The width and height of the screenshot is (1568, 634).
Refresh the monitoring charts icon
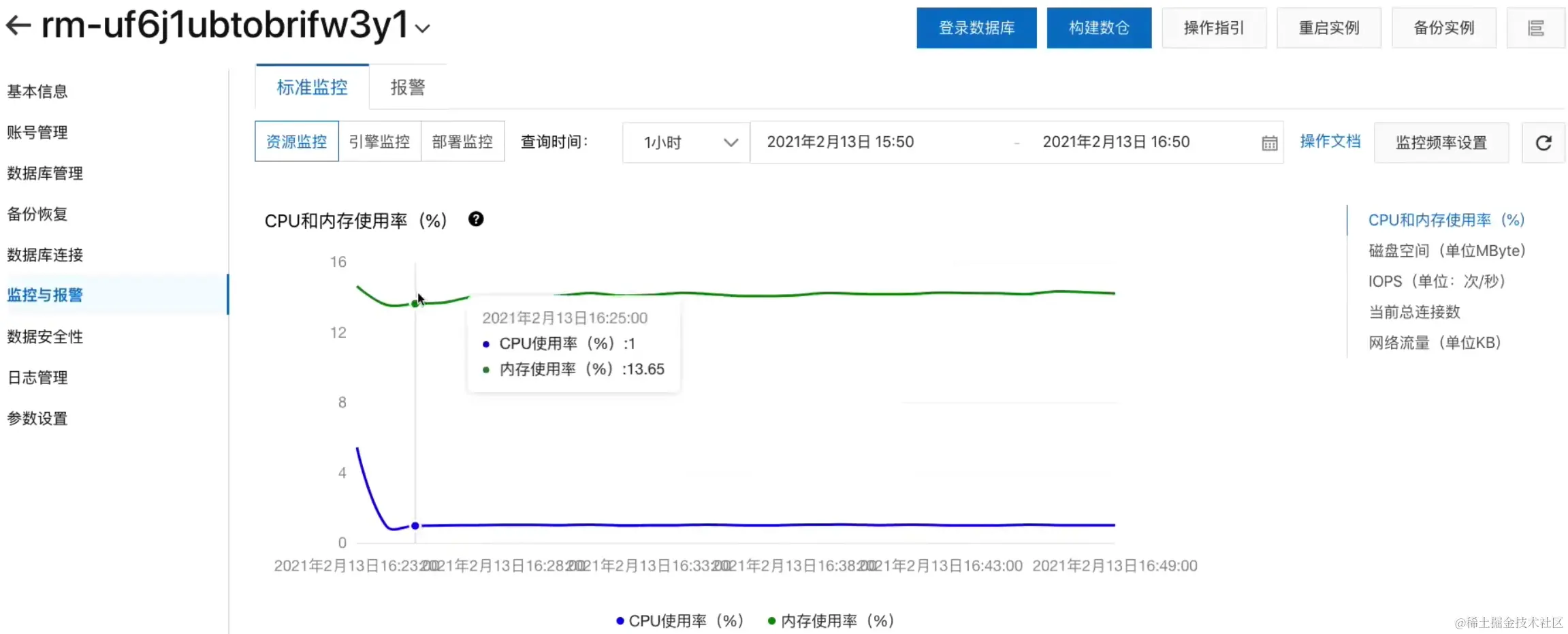click(x=1543, y=143)
